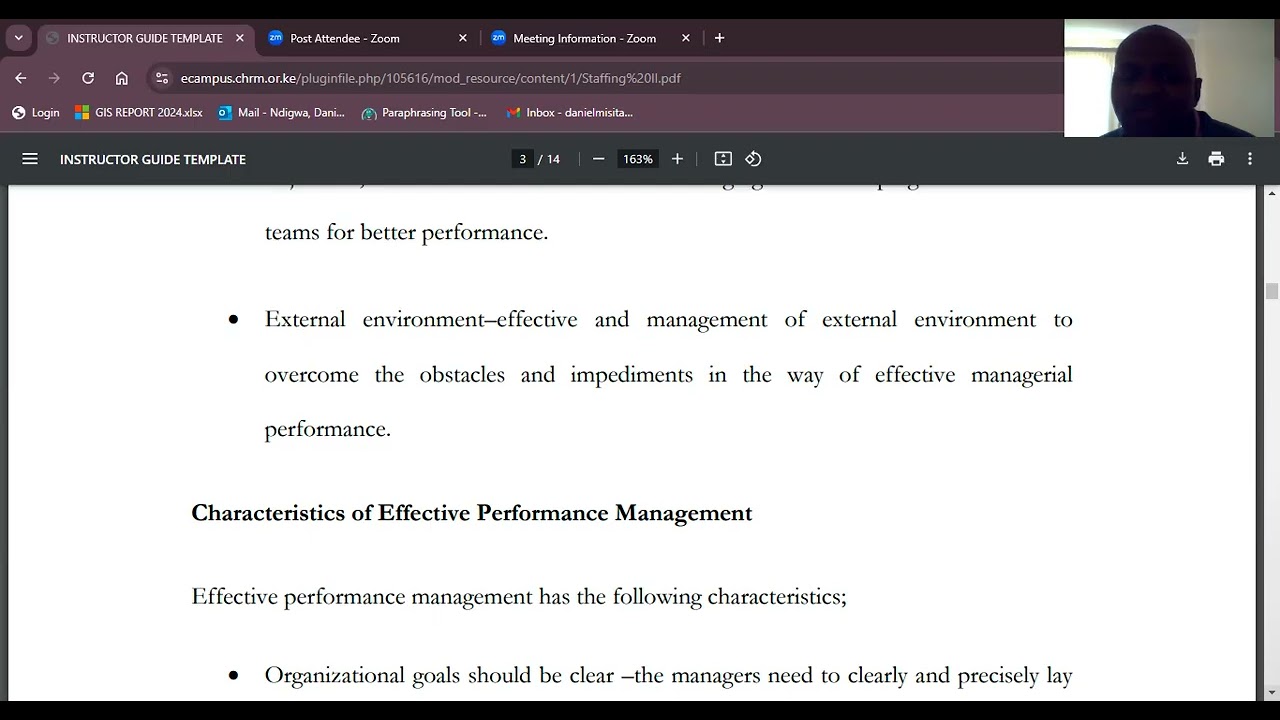Zoom out of the PDF
The width and height of the screenshot is (1280, 720).
[x=598, y=159]
